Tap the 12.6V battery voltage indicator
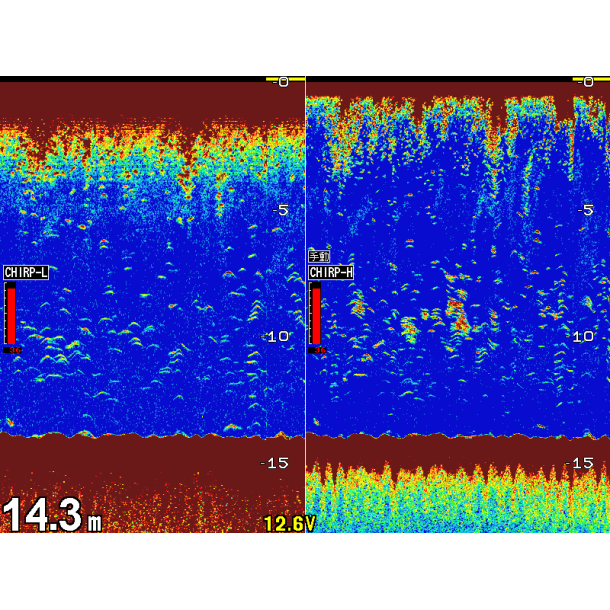Image resolution: width=610 pixels, height=610 pixels. [x=288, y=523]
